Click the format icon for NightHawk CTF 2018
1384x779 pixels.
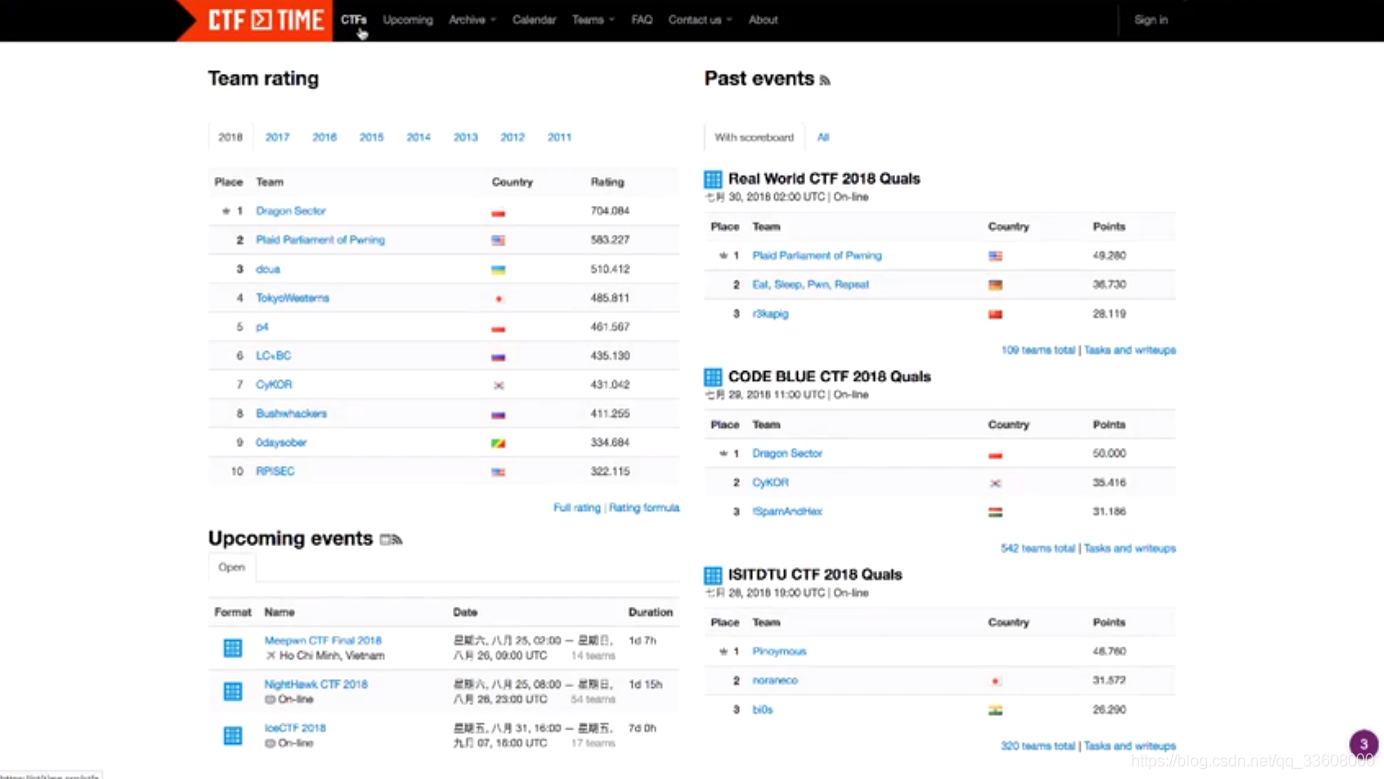tap(233, 691)
